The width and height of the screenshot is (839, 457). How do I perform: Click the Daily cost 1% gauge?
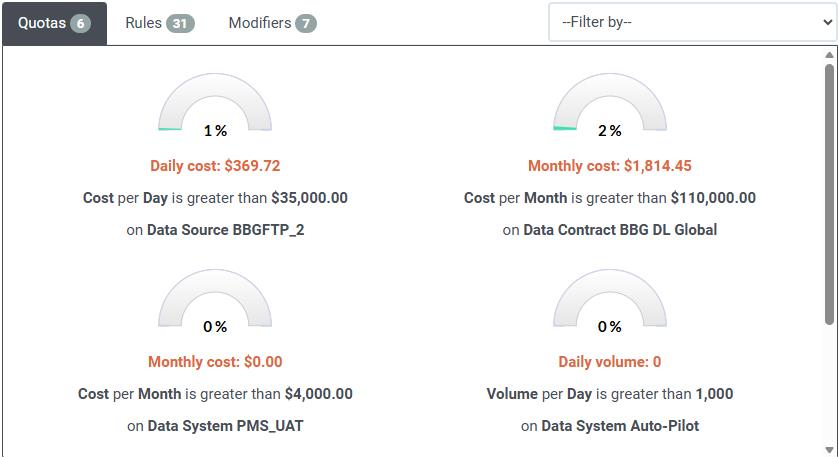[x=215, y=103]
